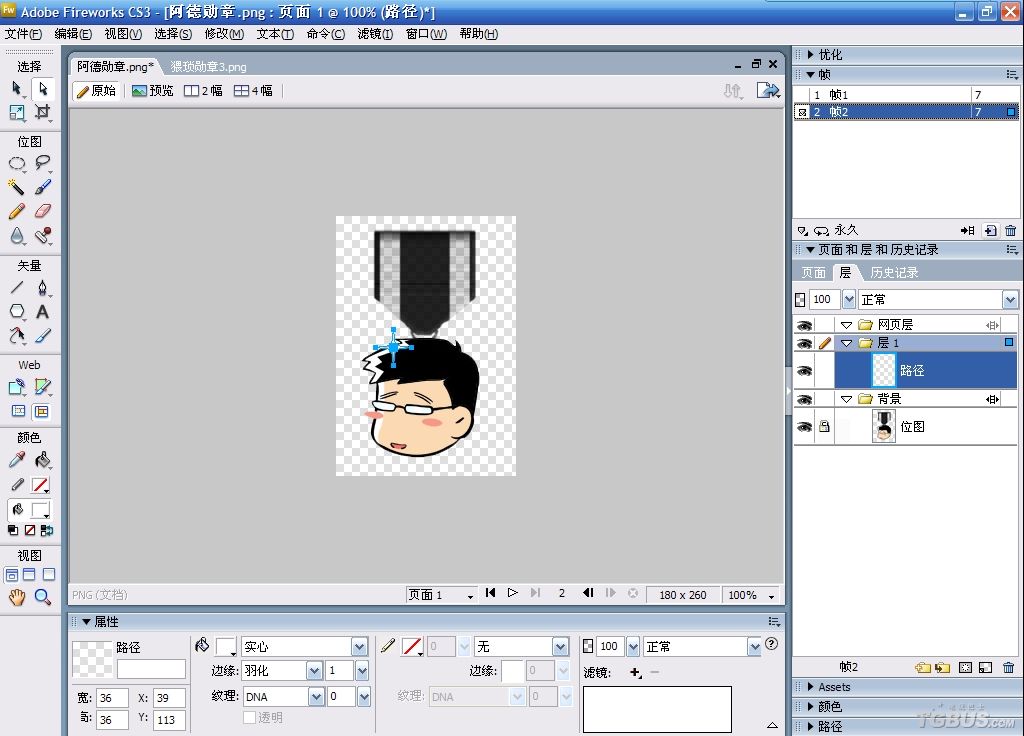This screenshot has height=736, width=1024.
Task: Open the fill edge 羽化 dropdown
Action: pos(314,671)
